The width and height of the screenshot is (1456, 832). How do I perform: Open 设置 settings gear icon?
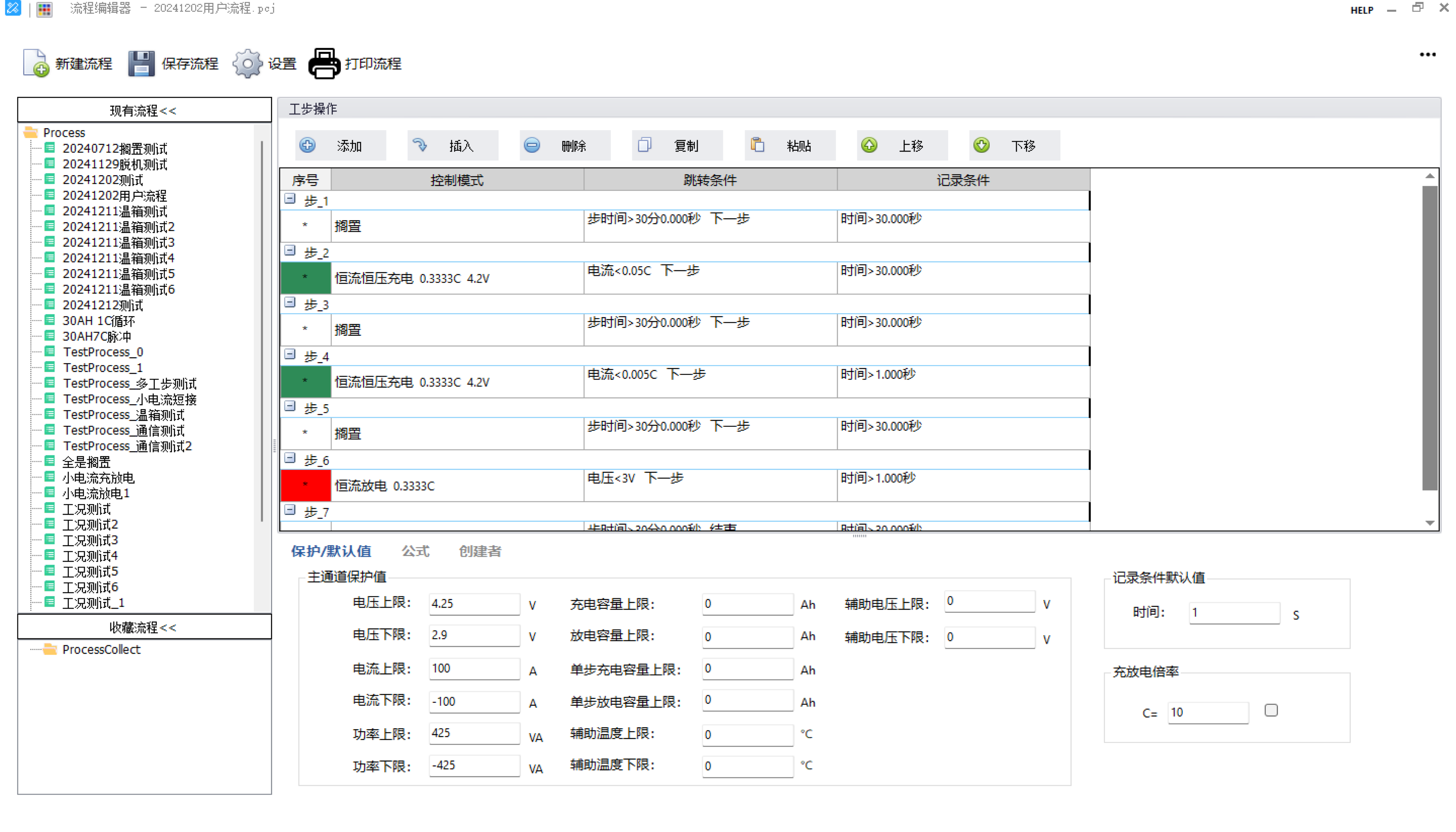click(x=247, y=63)
